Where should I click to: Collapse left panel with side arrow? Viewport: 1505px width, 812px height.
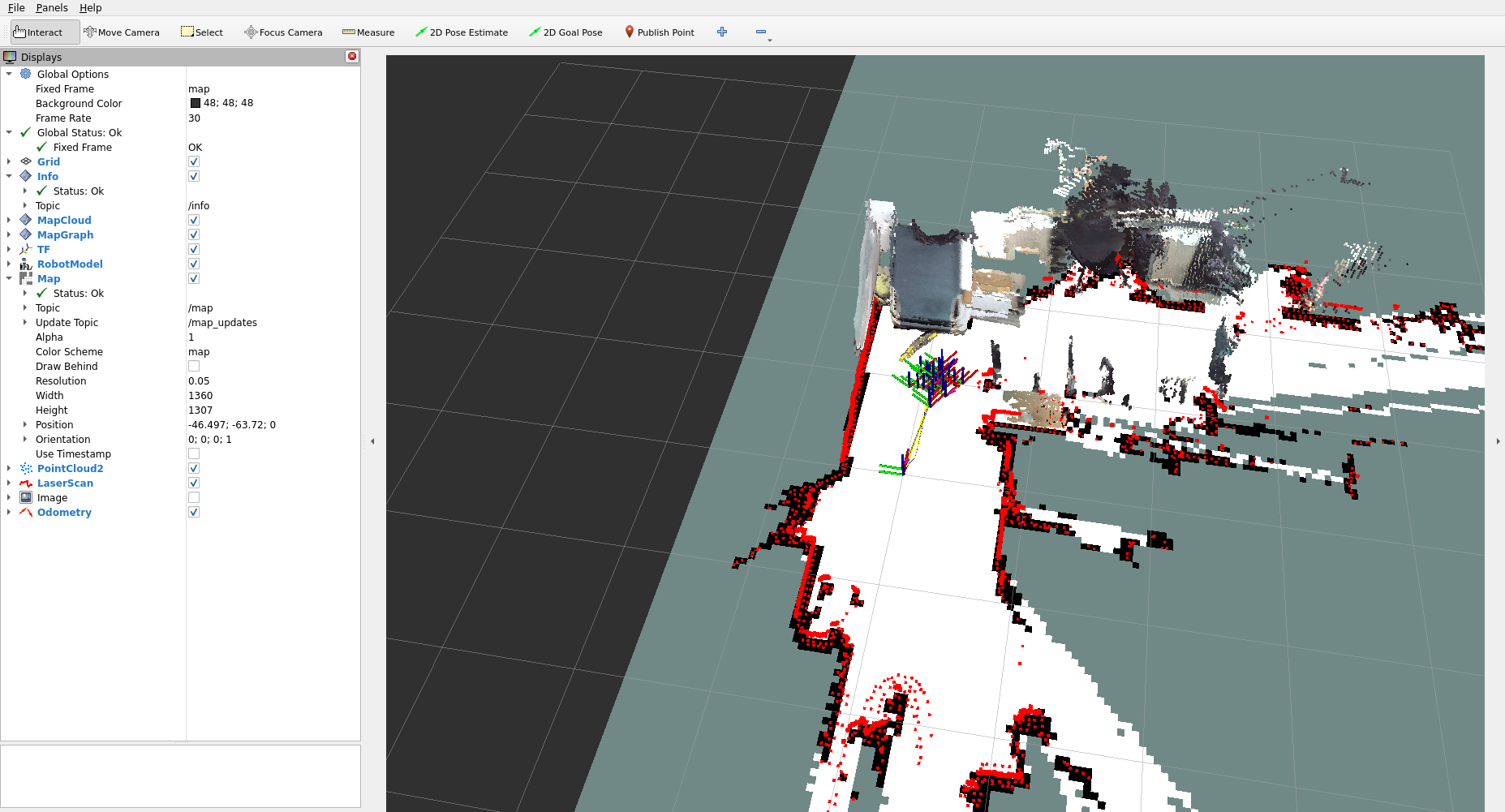[x=372, y=441]
